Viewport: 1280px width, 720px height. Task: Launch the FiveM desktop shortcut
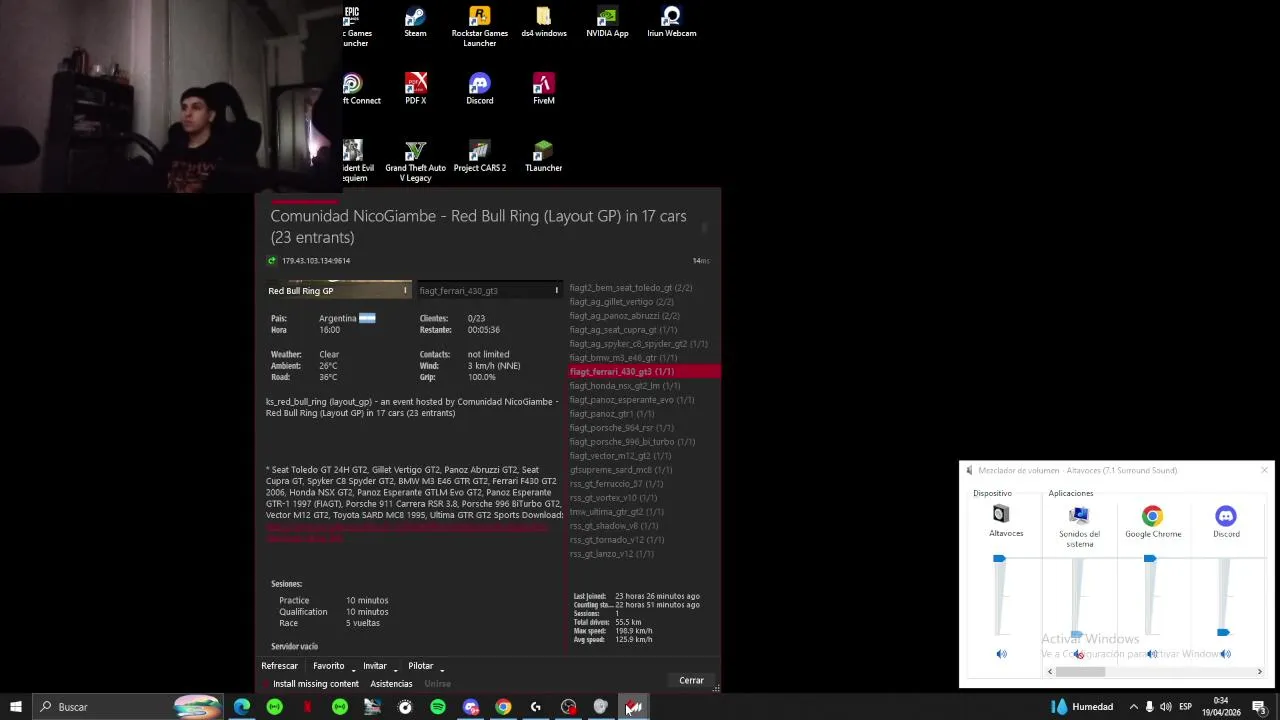(x=543, y=89)
